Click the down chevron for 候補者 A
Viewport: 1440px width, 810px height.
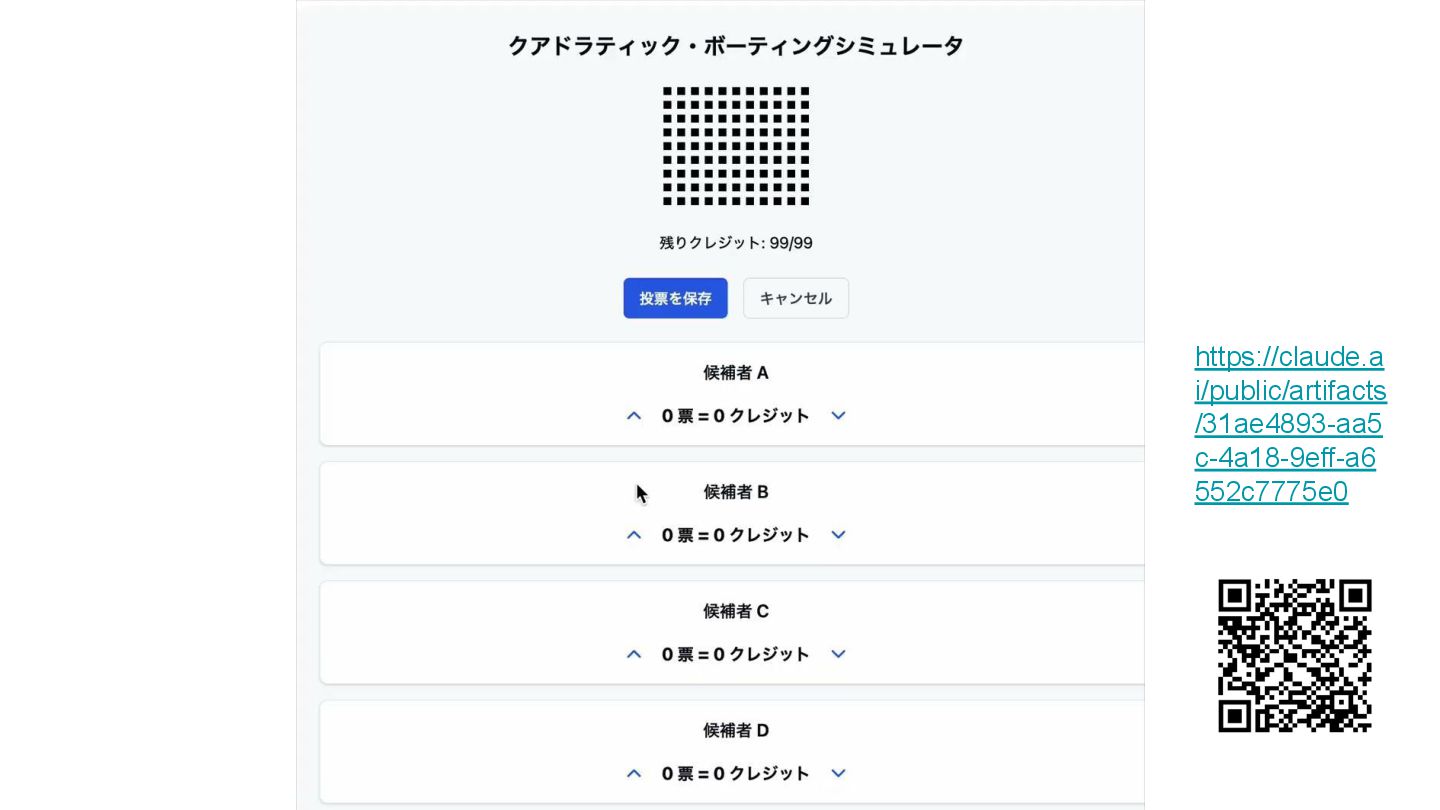point(838,416)
